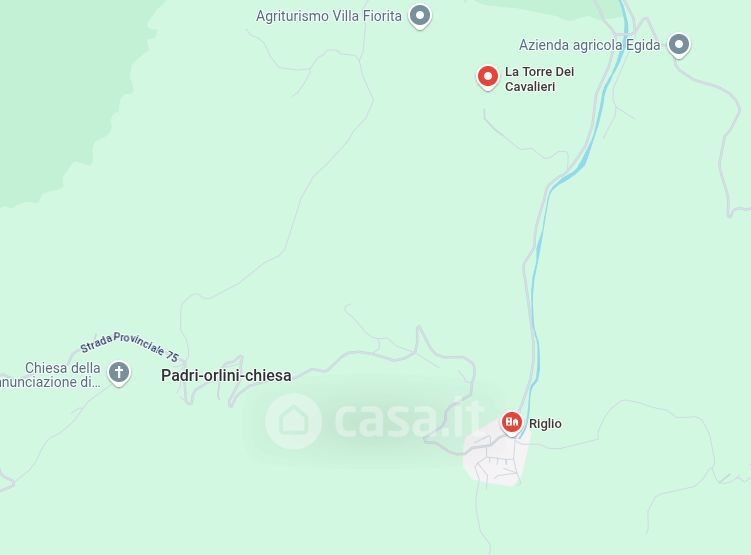The image size is (751, 555).
Task: Click the Azienda agricola Egida pin icon
Action: click(678, 45)
